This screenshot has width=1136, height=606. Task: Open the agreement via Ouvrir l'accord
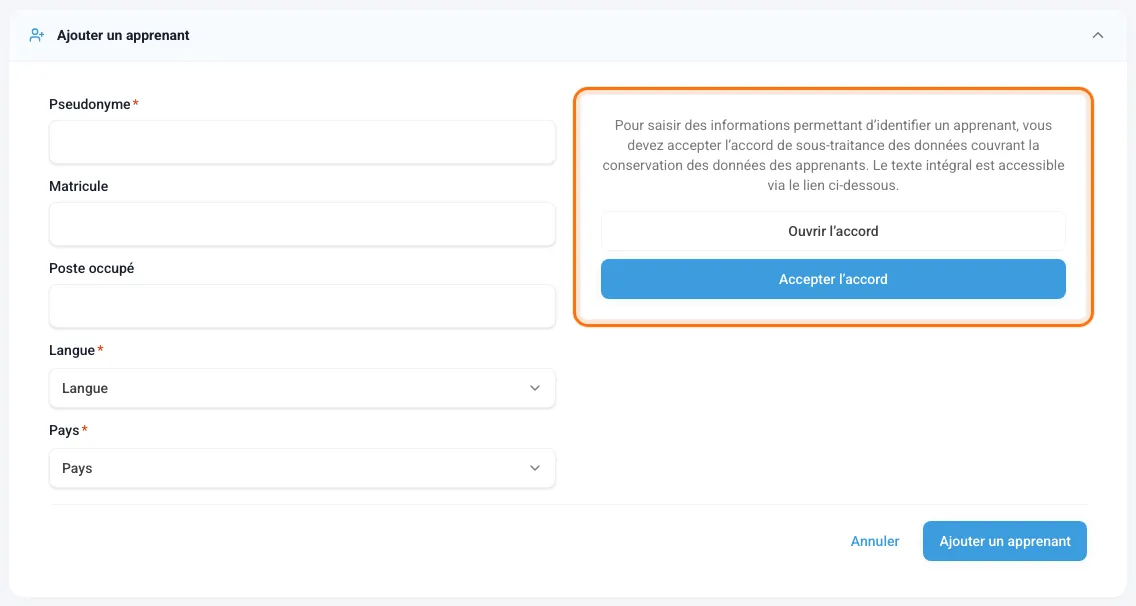coord(833,231)
